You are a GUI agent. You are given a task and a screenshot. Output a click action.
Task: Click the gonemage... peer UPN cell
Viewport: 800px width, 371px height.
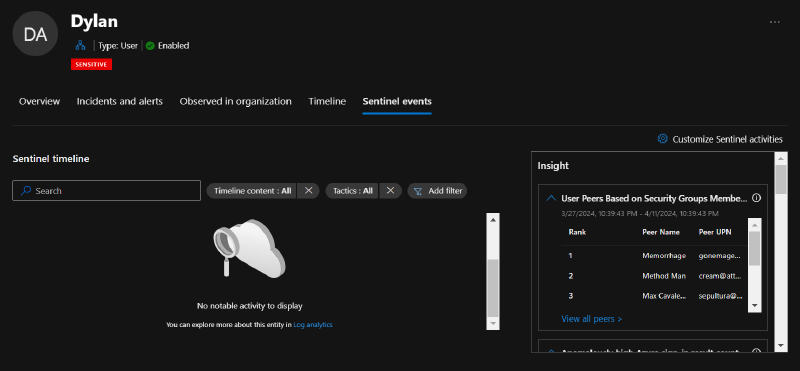click(x=720, y=256)
